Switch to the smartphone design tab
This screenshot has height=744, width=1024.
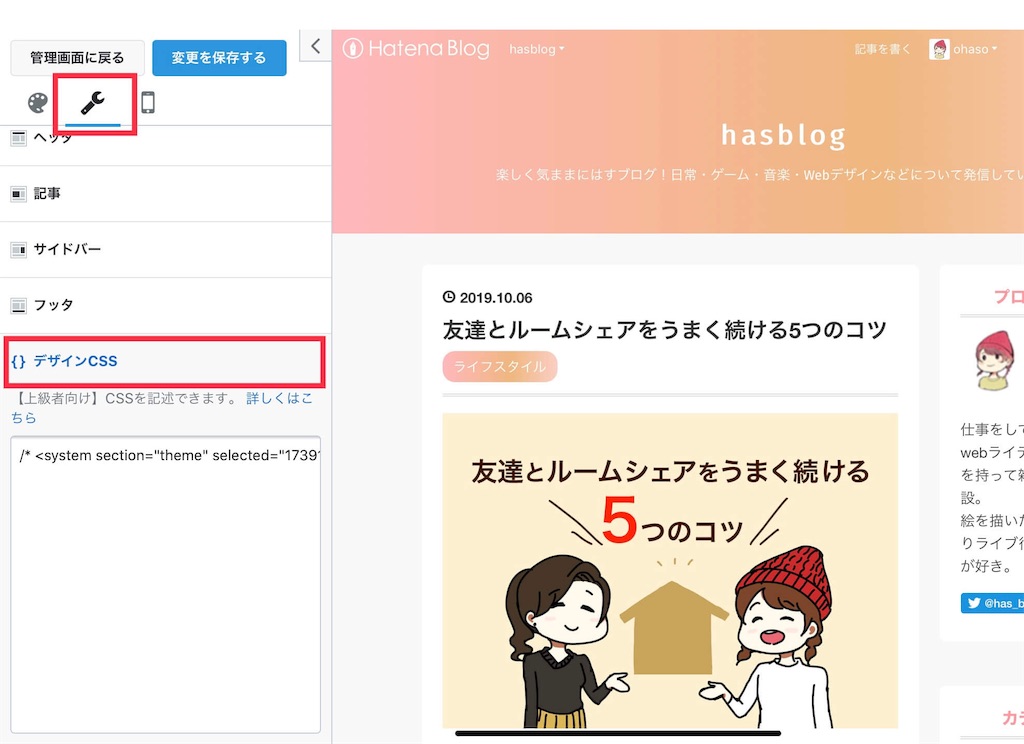pyautogui.click(x=148, y=103)
